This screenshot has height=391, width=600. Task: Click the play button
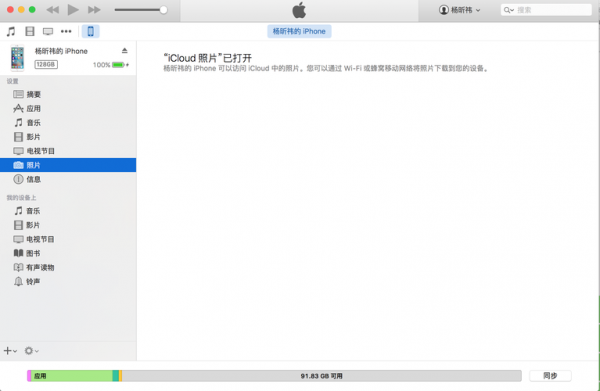coord(73,10)
